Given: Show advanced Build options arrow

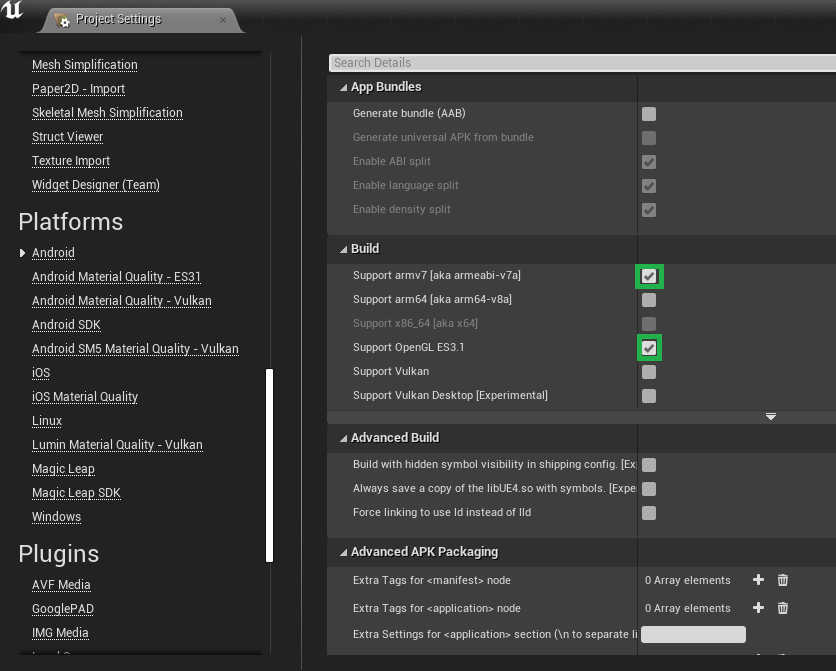Looking at the screenshot, I should (x=770, y=416).
